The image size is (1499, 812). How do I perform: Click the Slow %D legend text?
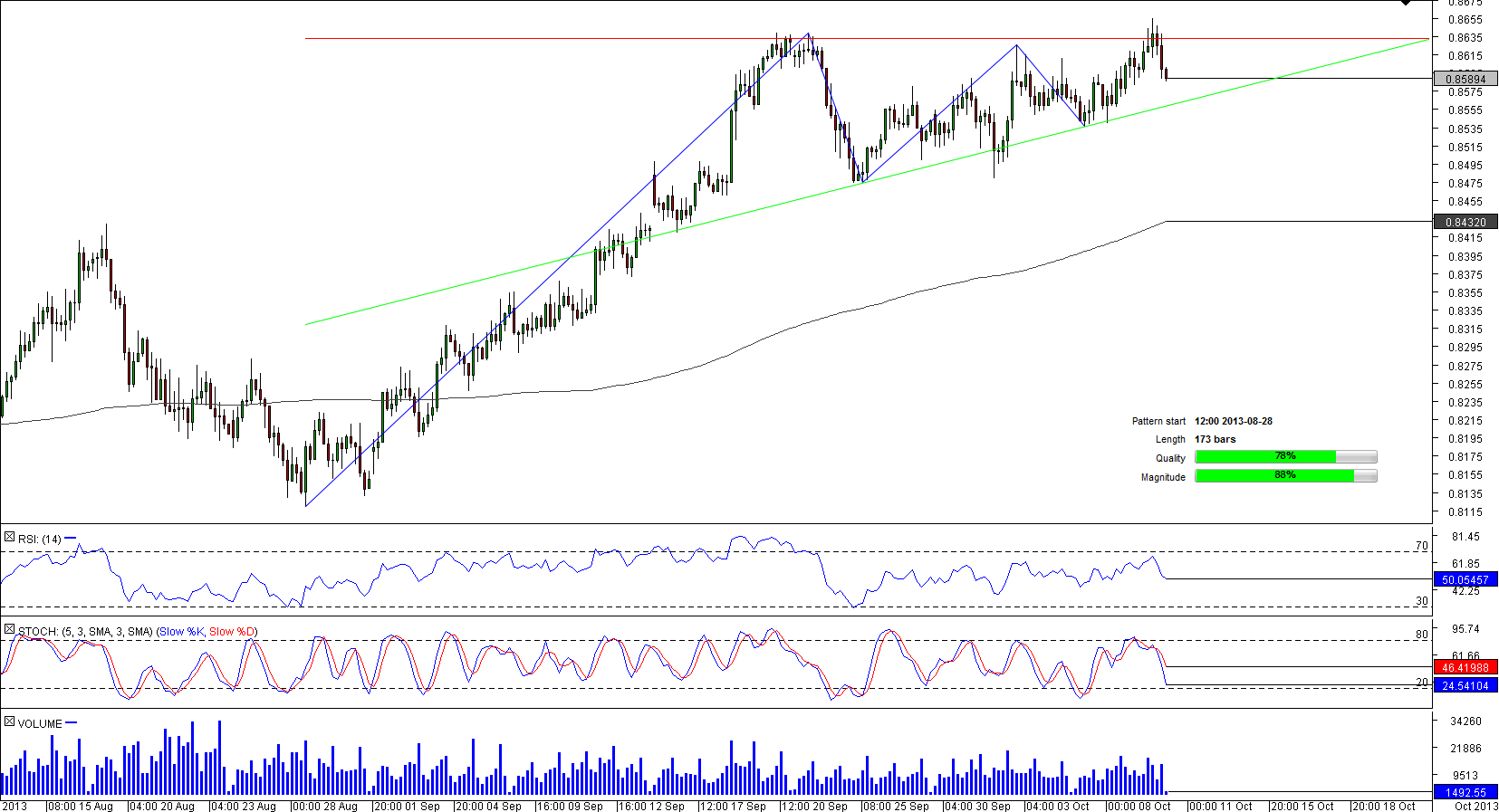point(232,632)
